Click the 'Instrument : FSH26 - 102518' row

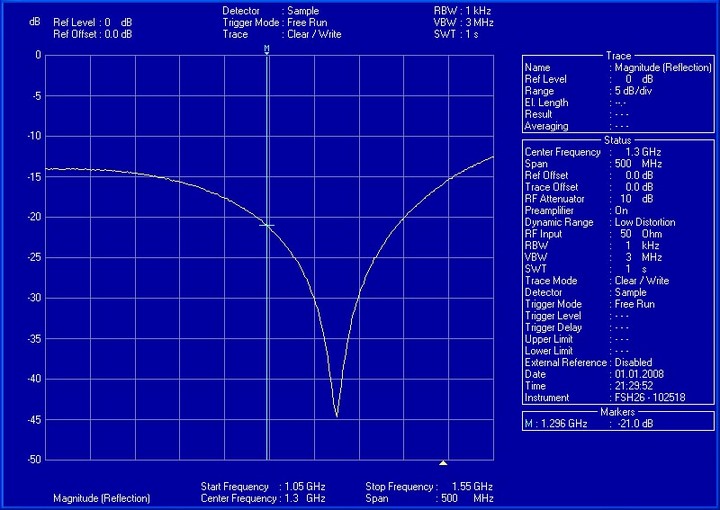point(605,398)
